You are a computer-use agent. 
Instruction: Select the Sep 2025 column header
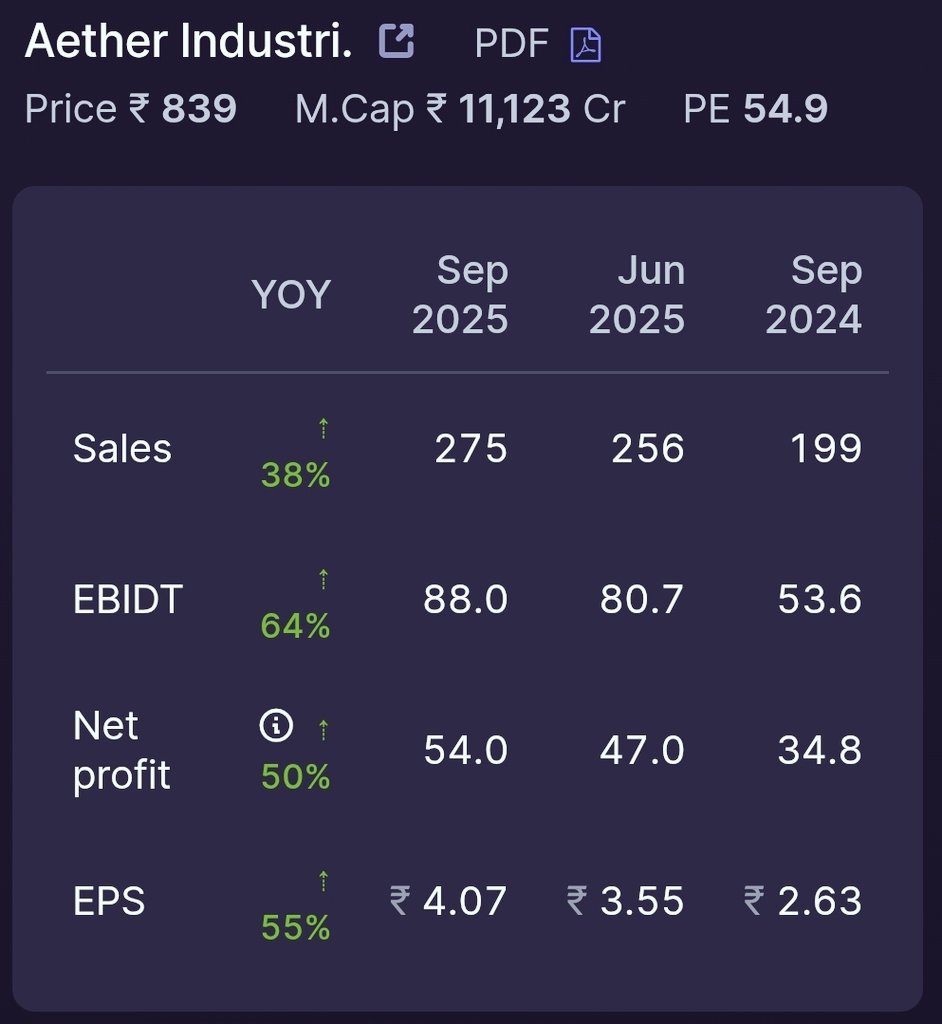click(461, 295)
